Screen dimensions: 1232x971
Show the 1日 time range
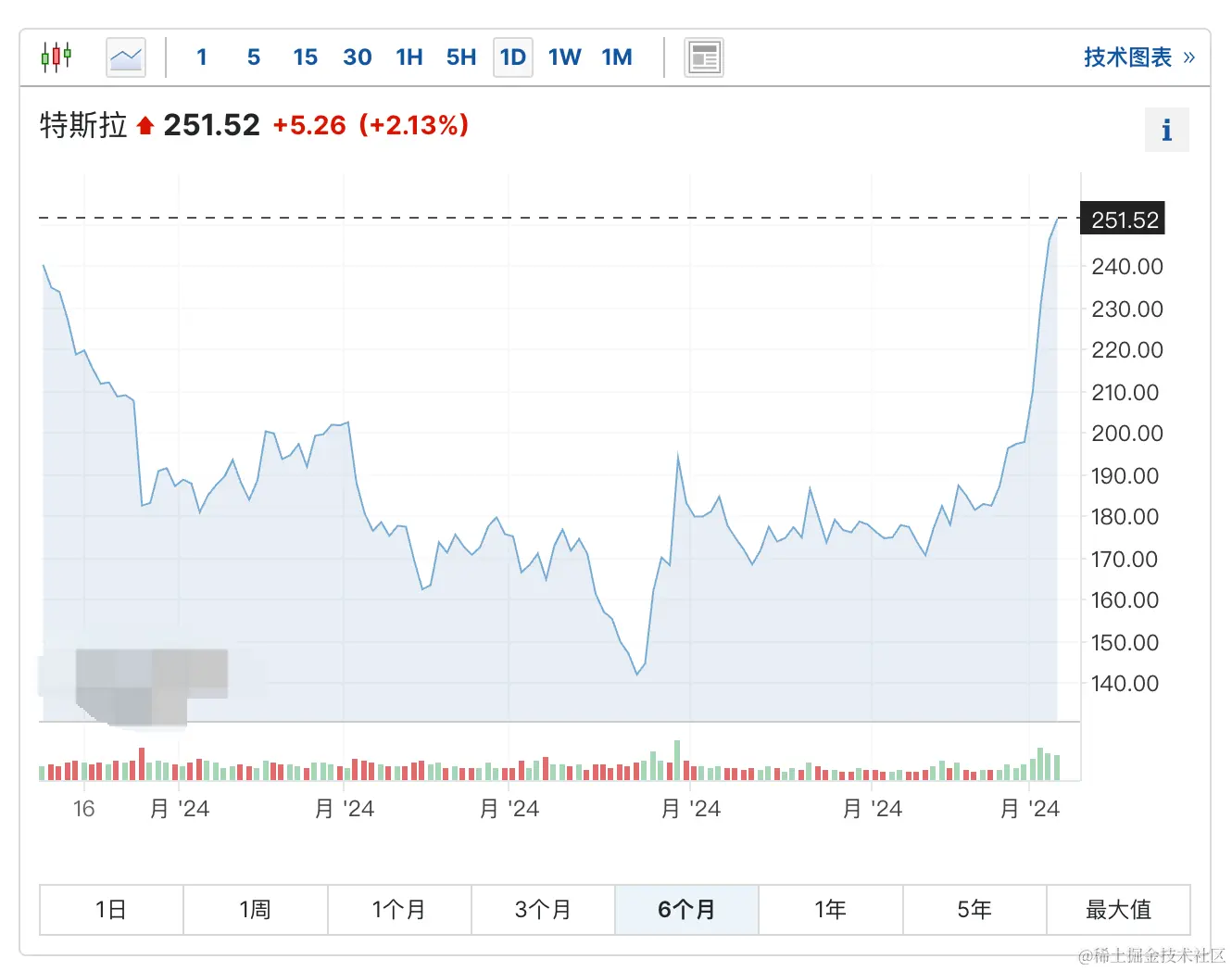[111, 910]
